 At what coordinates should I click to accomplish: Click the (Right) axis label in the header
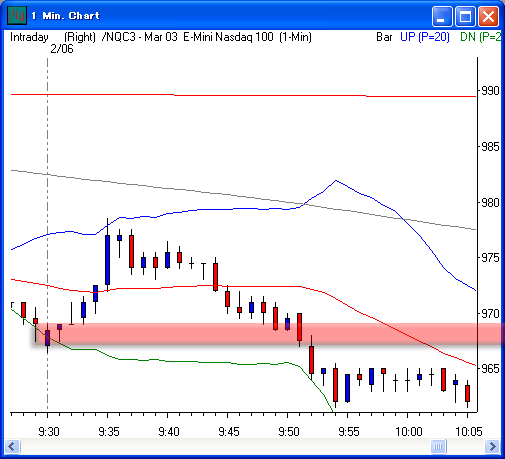click(x=80, y=37)
